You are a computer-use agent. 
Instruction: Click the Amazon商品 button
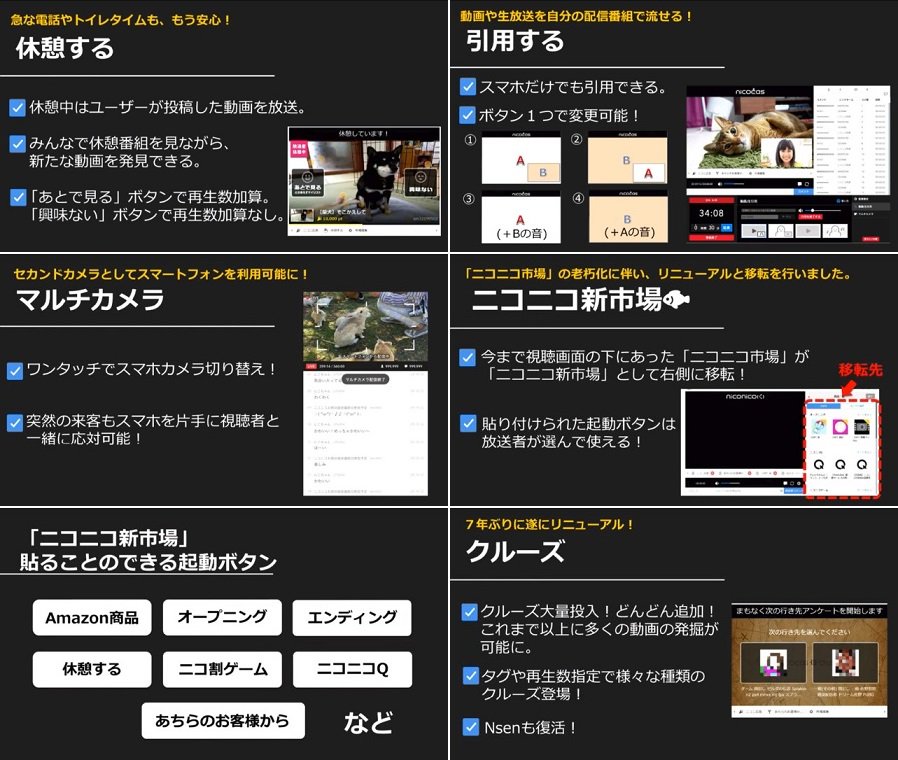click(x=92, y=617)
